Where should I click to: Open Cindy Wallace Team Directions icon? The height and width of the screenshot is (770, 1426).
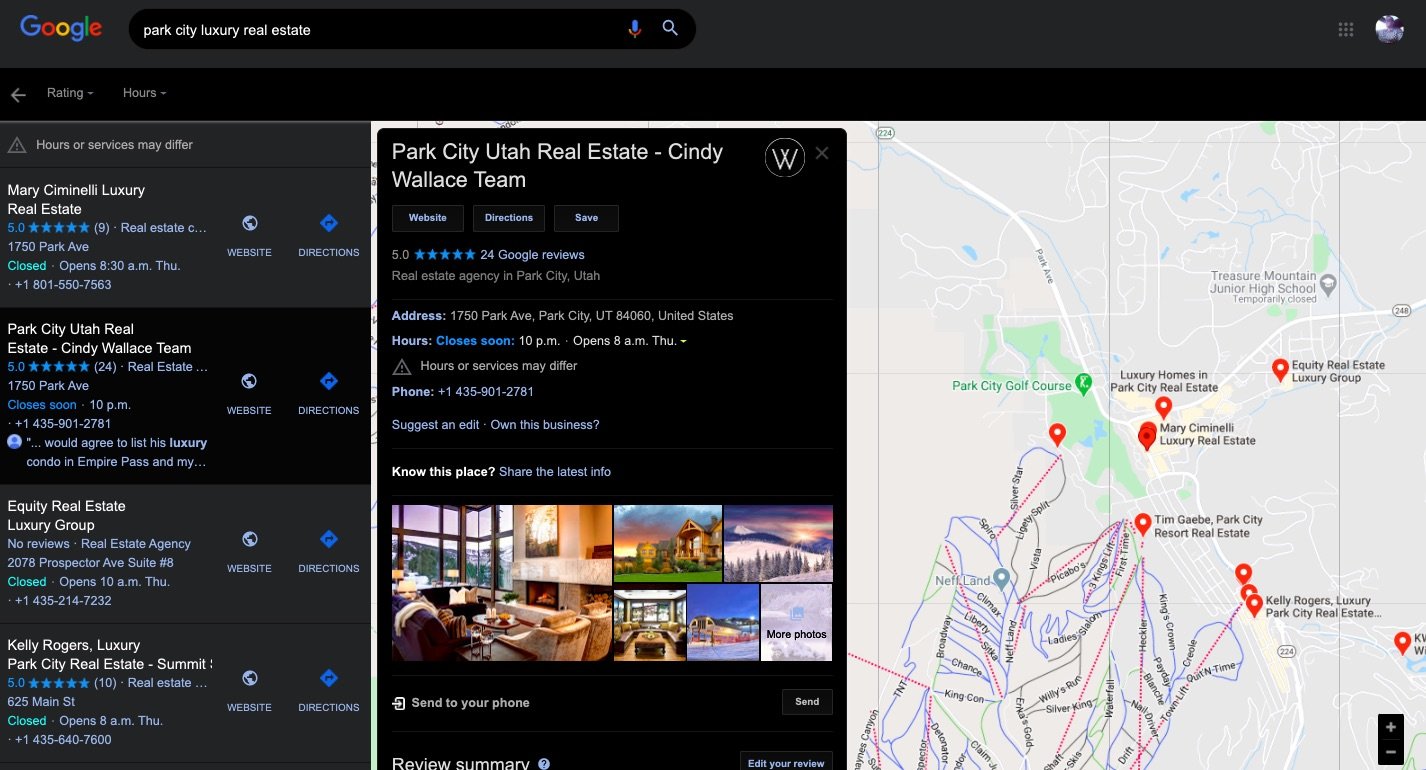coord(328,381)
